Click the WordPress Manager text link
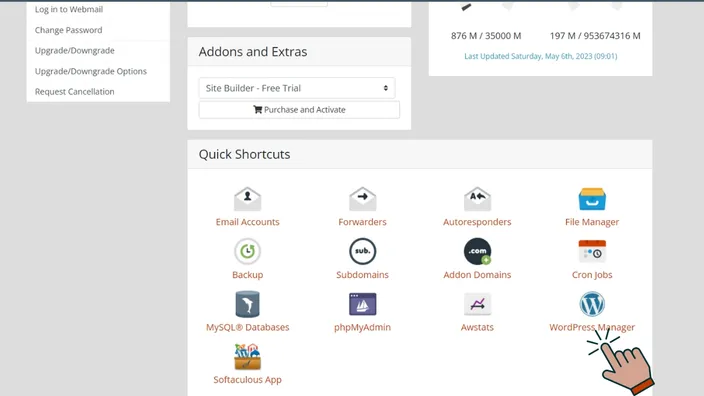The image size is (704, 396). click(592, 327)
